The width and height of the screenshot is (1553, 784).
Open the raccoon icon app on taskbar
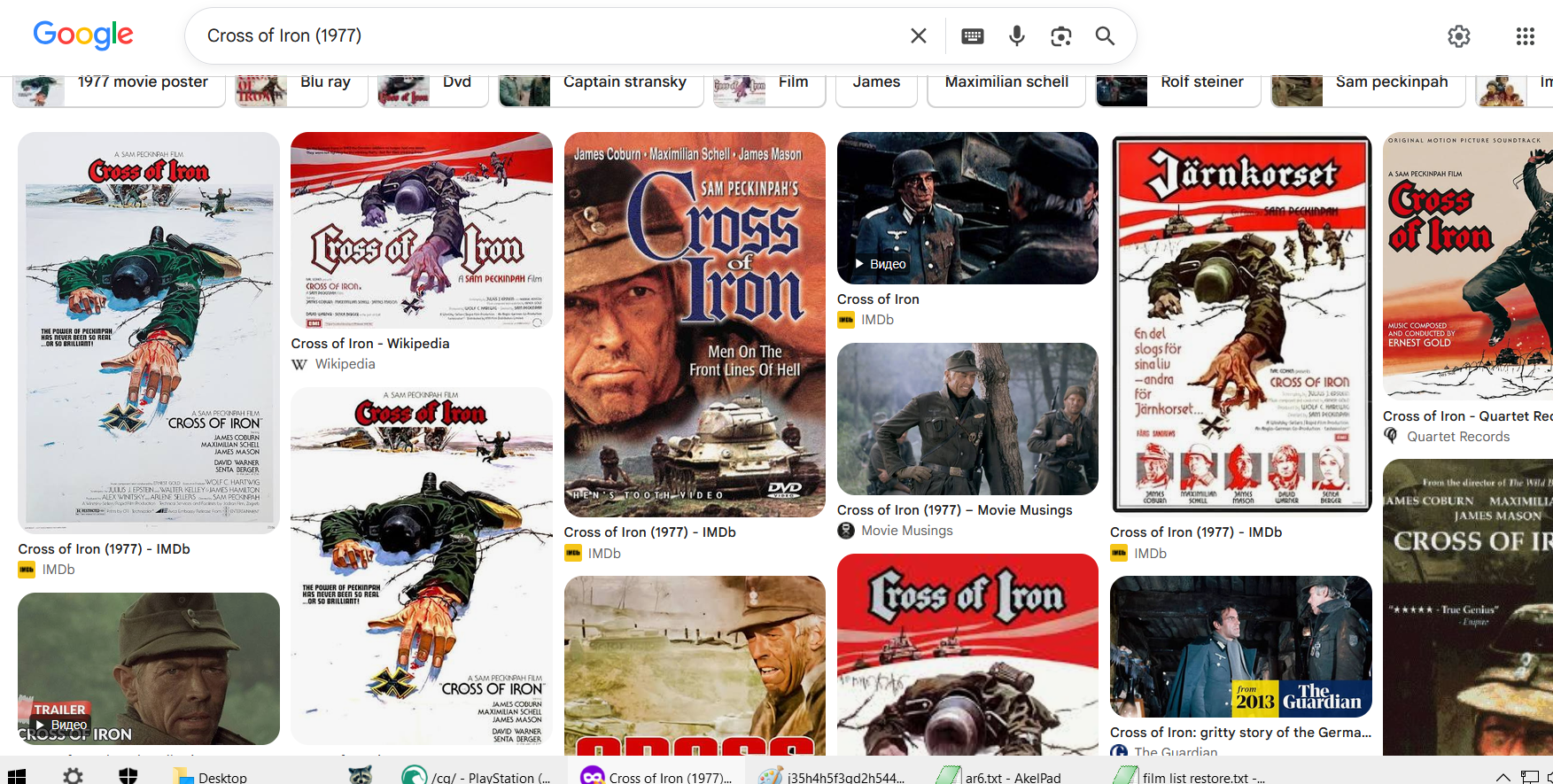coord(360,776)
